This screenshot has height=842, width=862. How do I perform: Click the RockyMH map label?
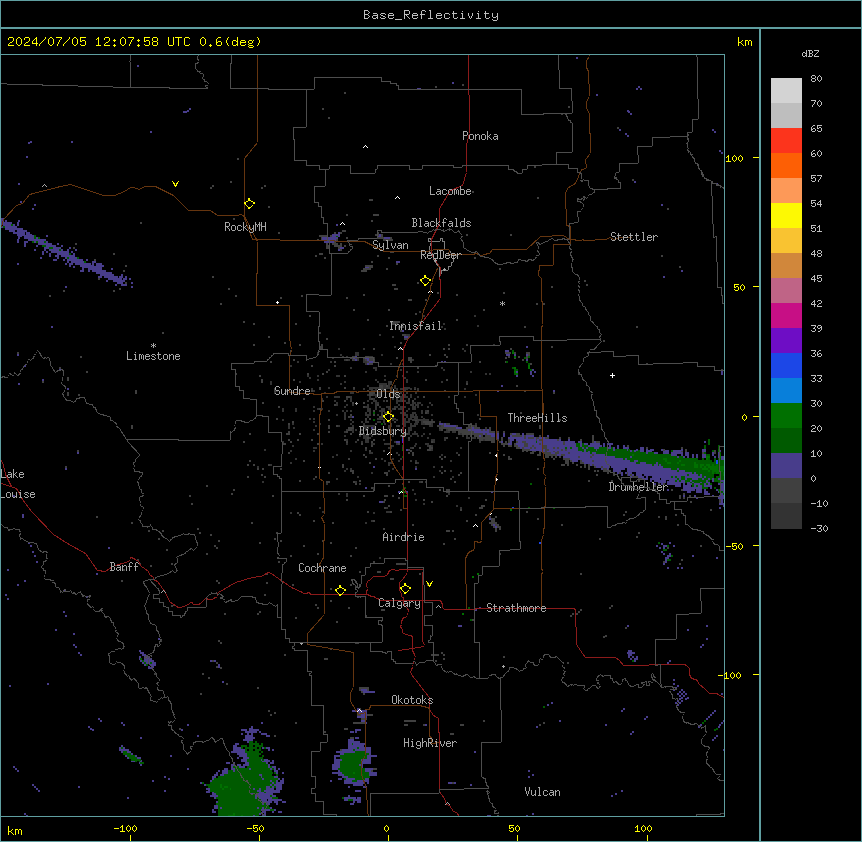[245, 227]
